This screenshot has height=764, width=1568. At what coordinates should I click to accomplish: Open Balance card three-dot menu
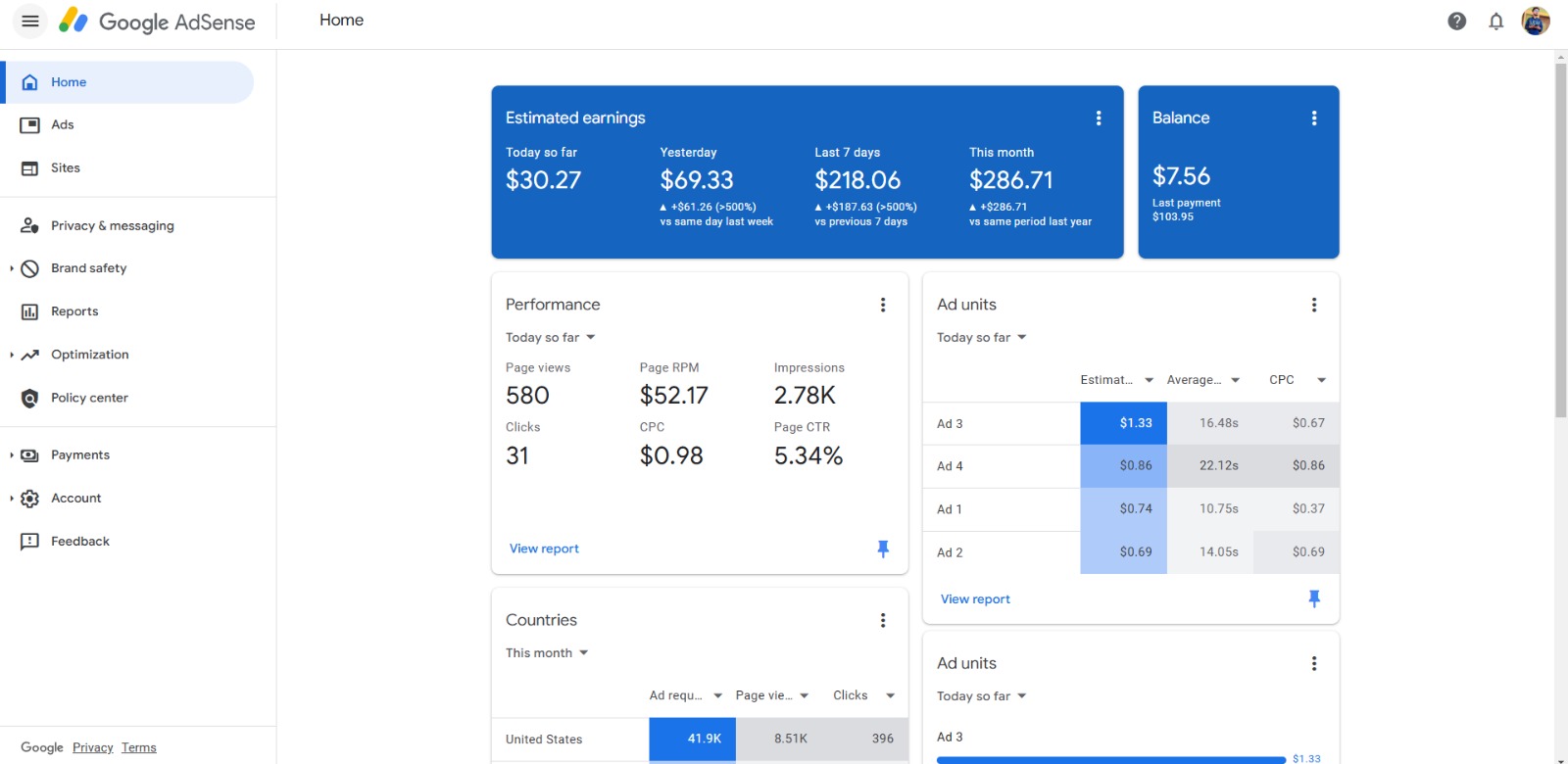(x=1314, y=119)
